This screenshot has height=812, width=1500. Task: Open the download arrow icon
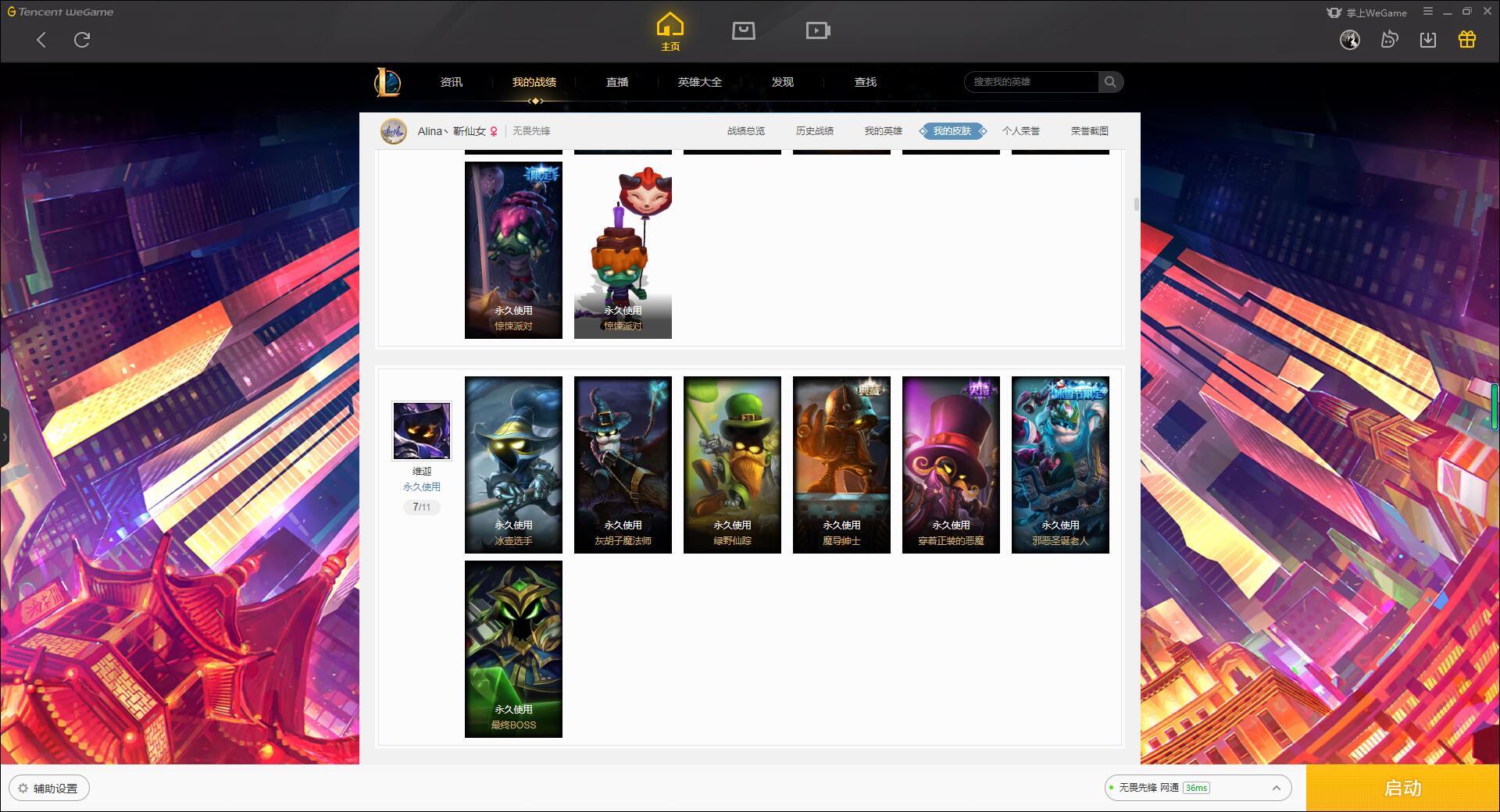tap(1428, 40)
